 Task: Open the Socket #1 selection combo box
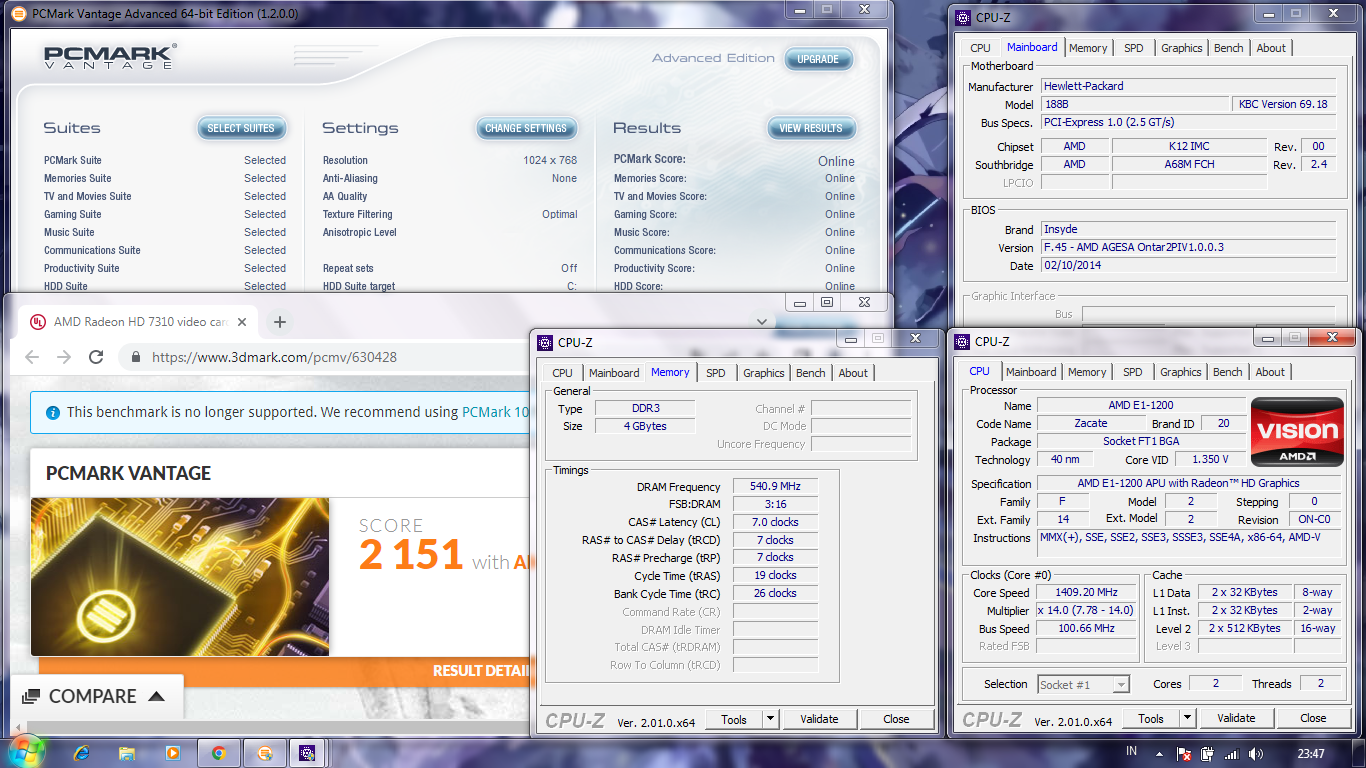click(x=1083, y=684)
